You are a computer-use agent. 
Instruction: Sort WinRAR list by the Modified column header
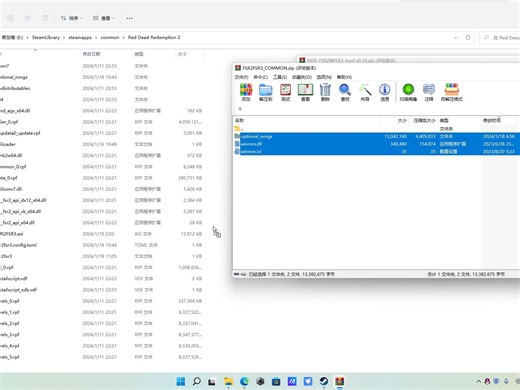tap(499, 120)
